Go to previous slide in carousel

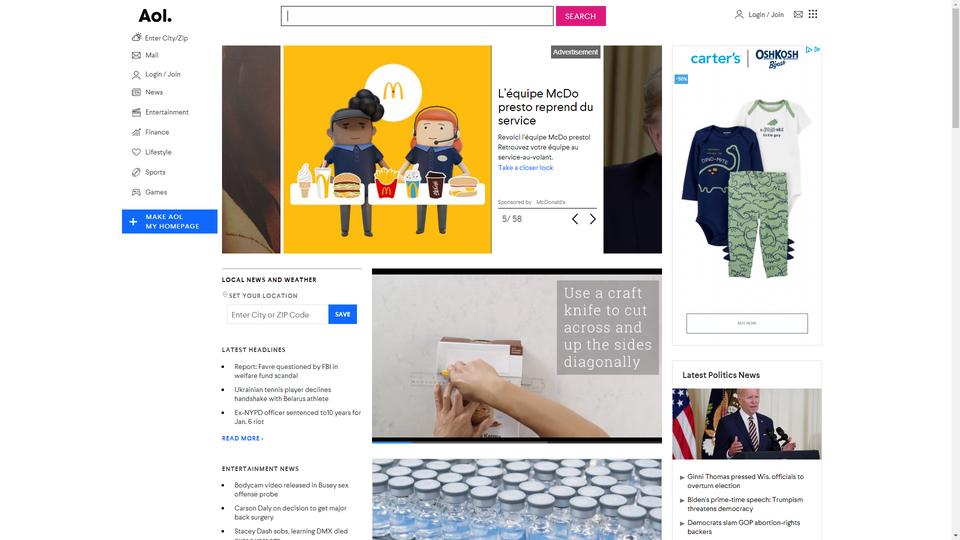[x=575, y=219]
